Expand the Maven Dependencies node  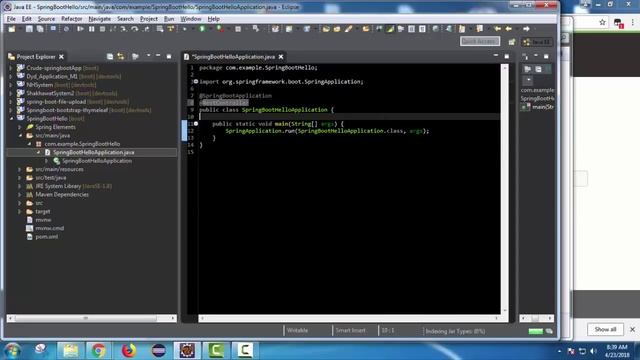(x=20, y=195)
